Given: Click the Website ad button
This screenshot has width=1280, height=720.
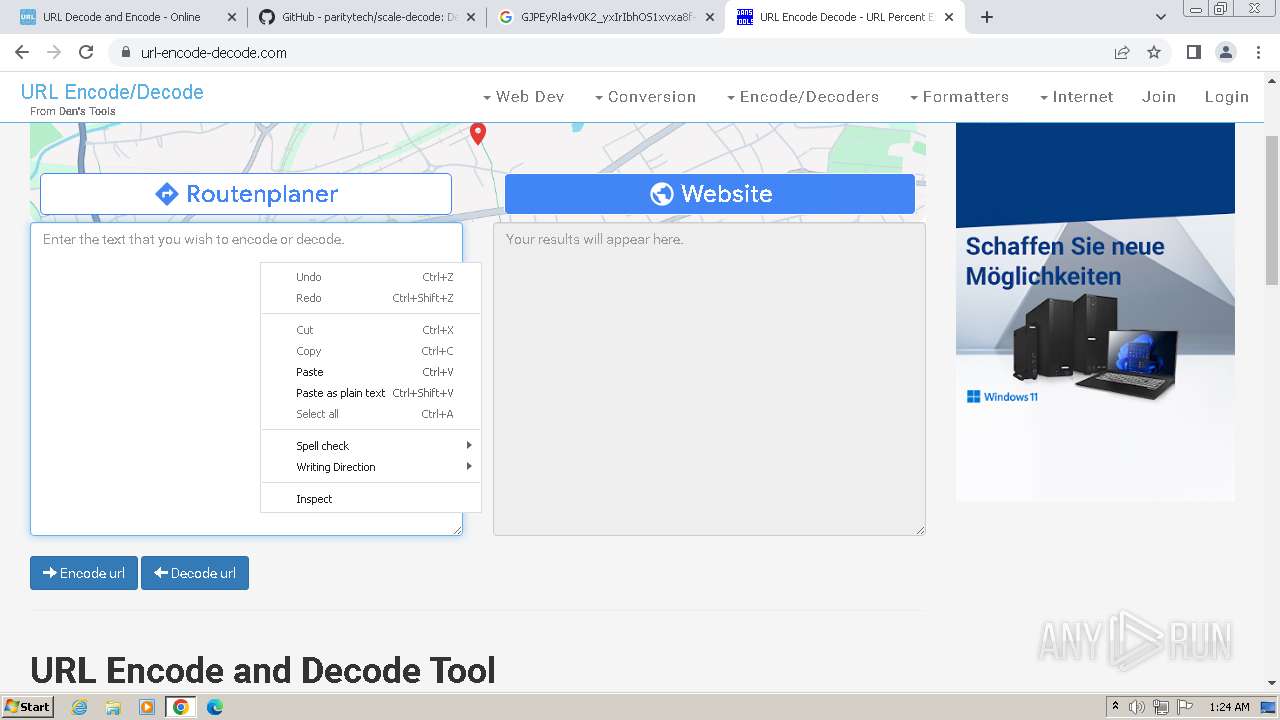Looking at the screenshot, I should pyautogui.click(x=710, y=194).
